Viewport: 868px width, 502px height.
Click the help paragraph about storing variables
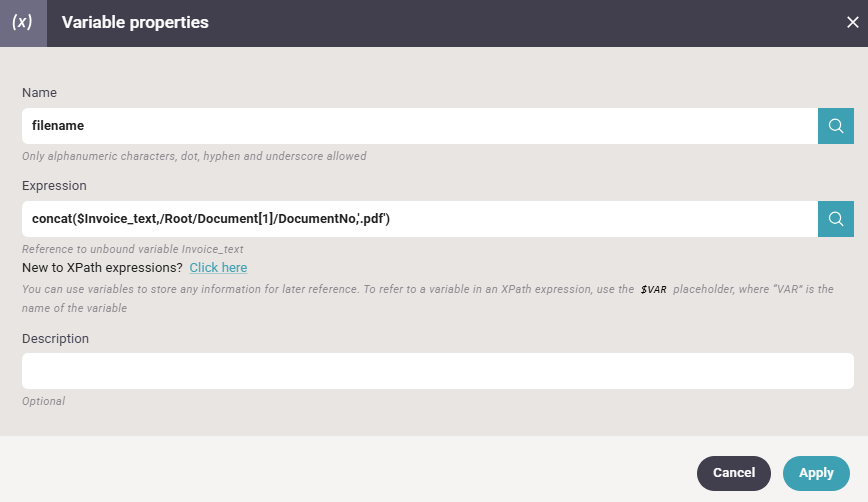427,298
